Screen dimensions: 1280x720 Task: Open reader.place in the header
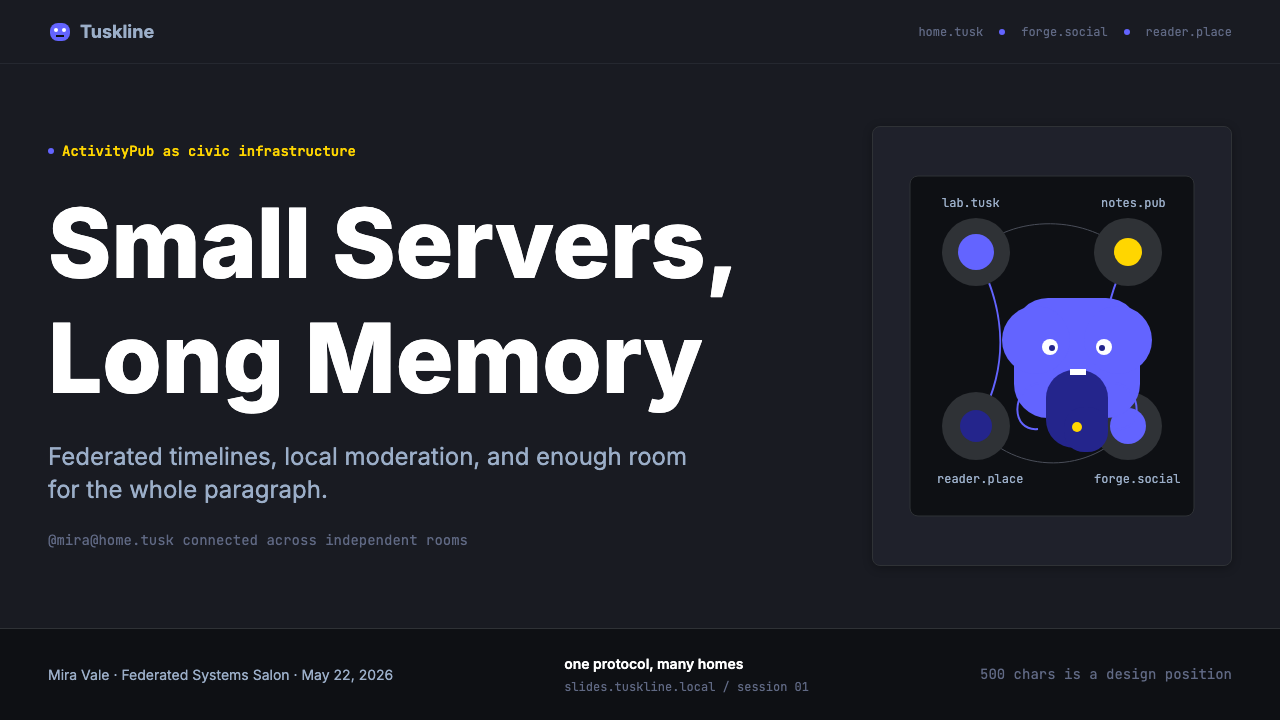pyautogui.click(x=1188, y=32)
